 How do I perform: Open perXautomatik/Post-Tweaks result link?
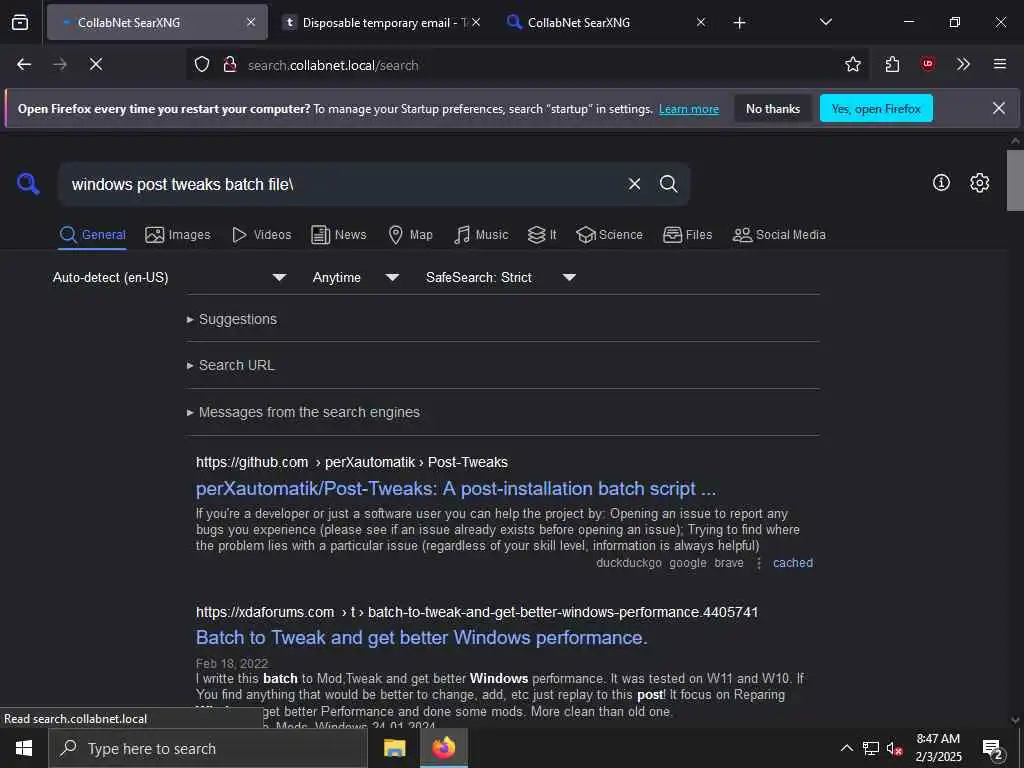tap(456, 488)
